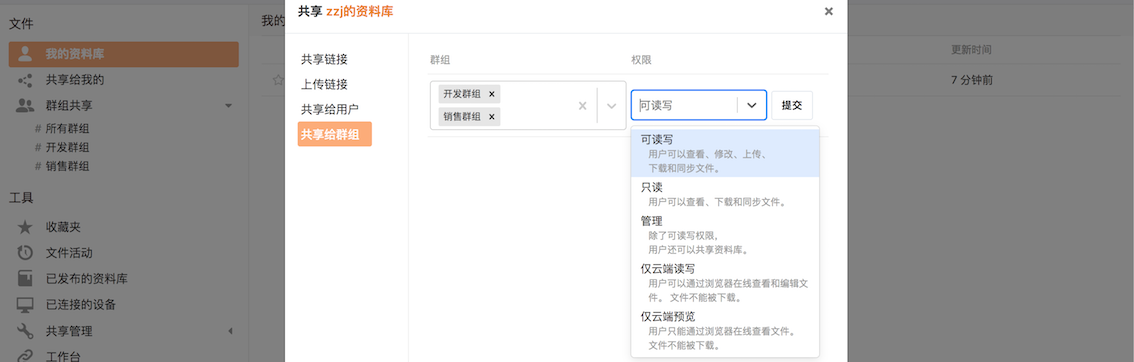Click the 已发布的资料库 icon
1134x362 pixels.
point(25,279)
